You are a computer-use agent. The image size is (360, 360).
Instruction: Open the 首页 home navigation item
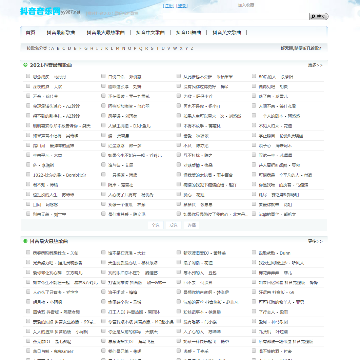click(30, 33)
